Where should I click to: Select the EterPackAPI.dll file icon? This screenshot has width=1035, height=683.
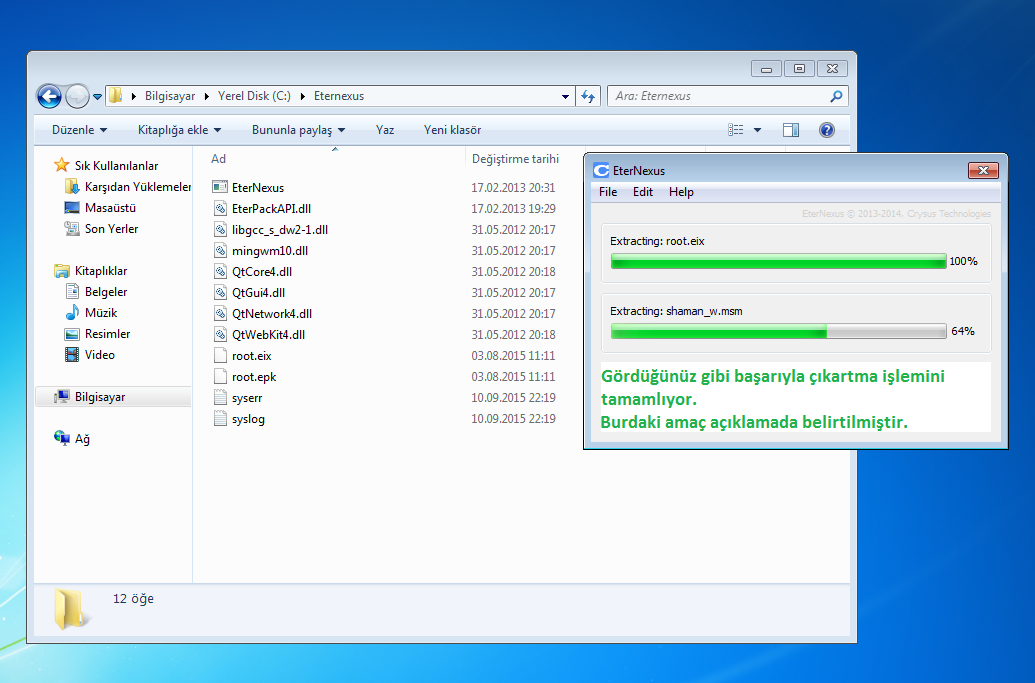tap(220, 209)
